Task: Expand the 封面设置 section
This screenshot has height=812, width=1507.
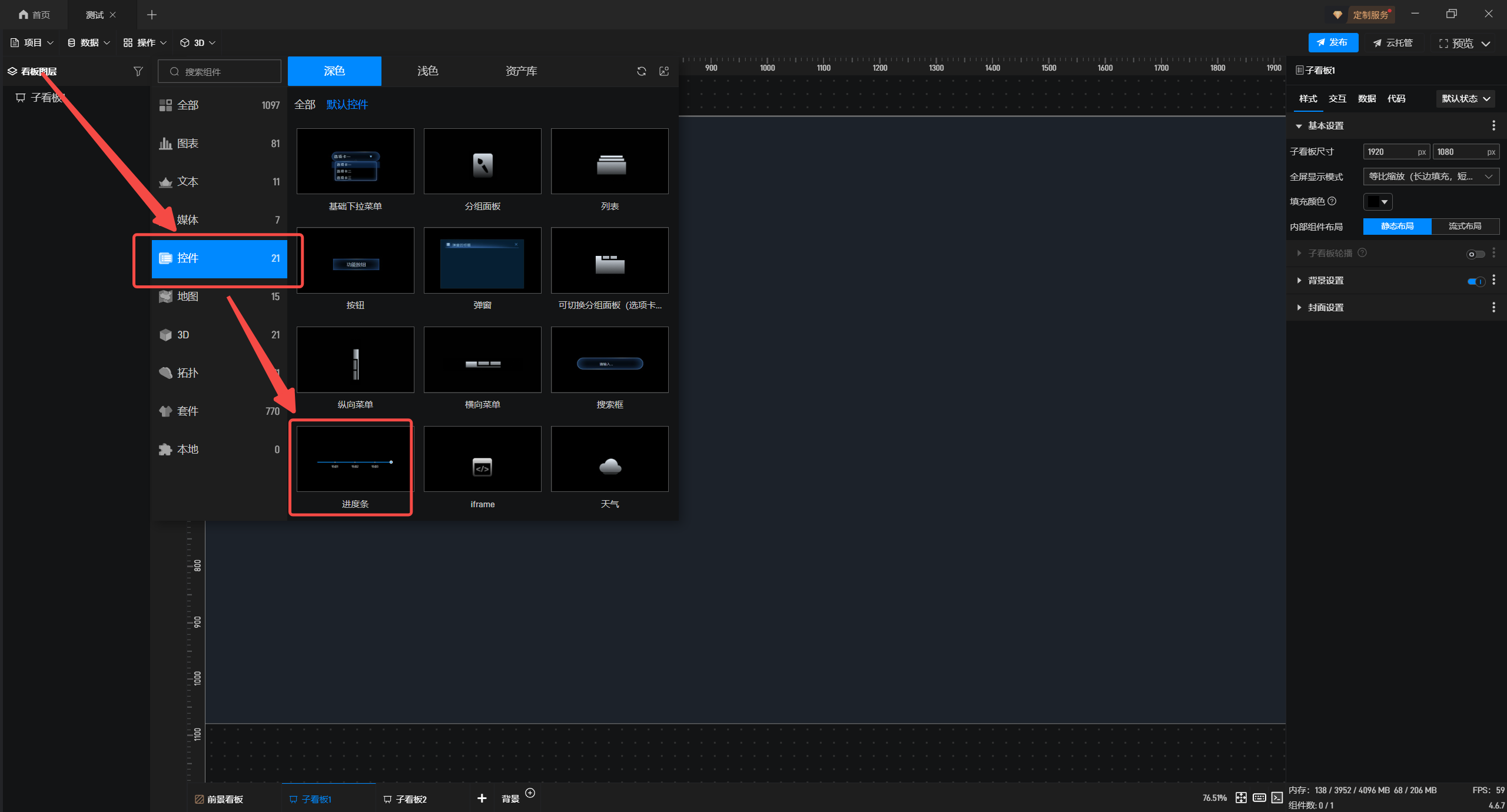Action: pyautogui.click(x=1326, y=308)
